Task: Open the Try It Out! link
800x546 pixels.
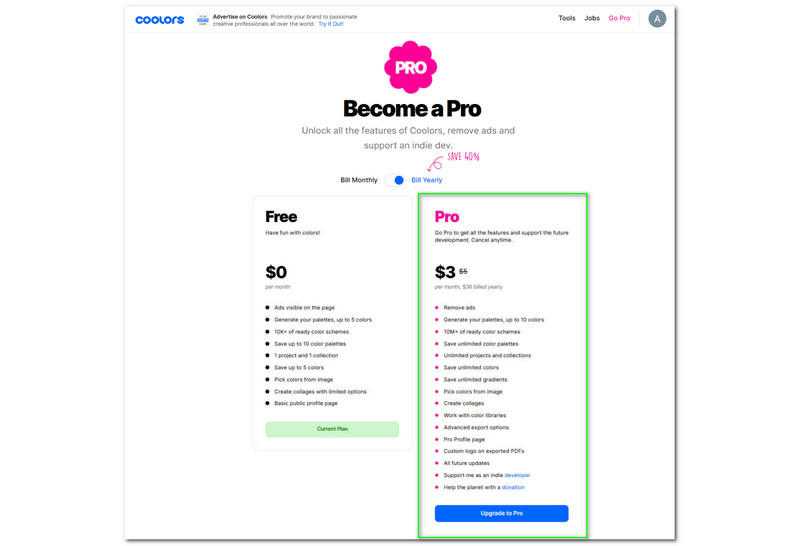Action: (x=331, y=24)
